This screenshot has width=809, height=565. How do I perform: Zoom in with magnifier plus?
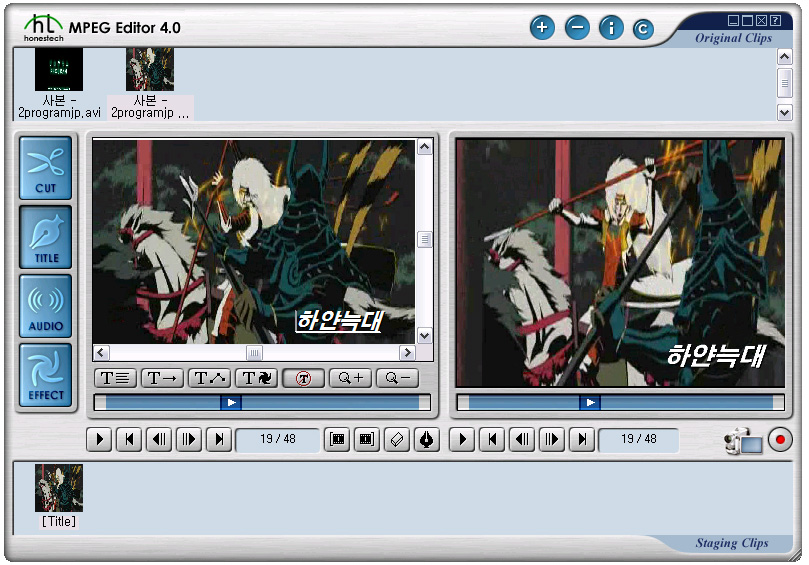point(350,378)
